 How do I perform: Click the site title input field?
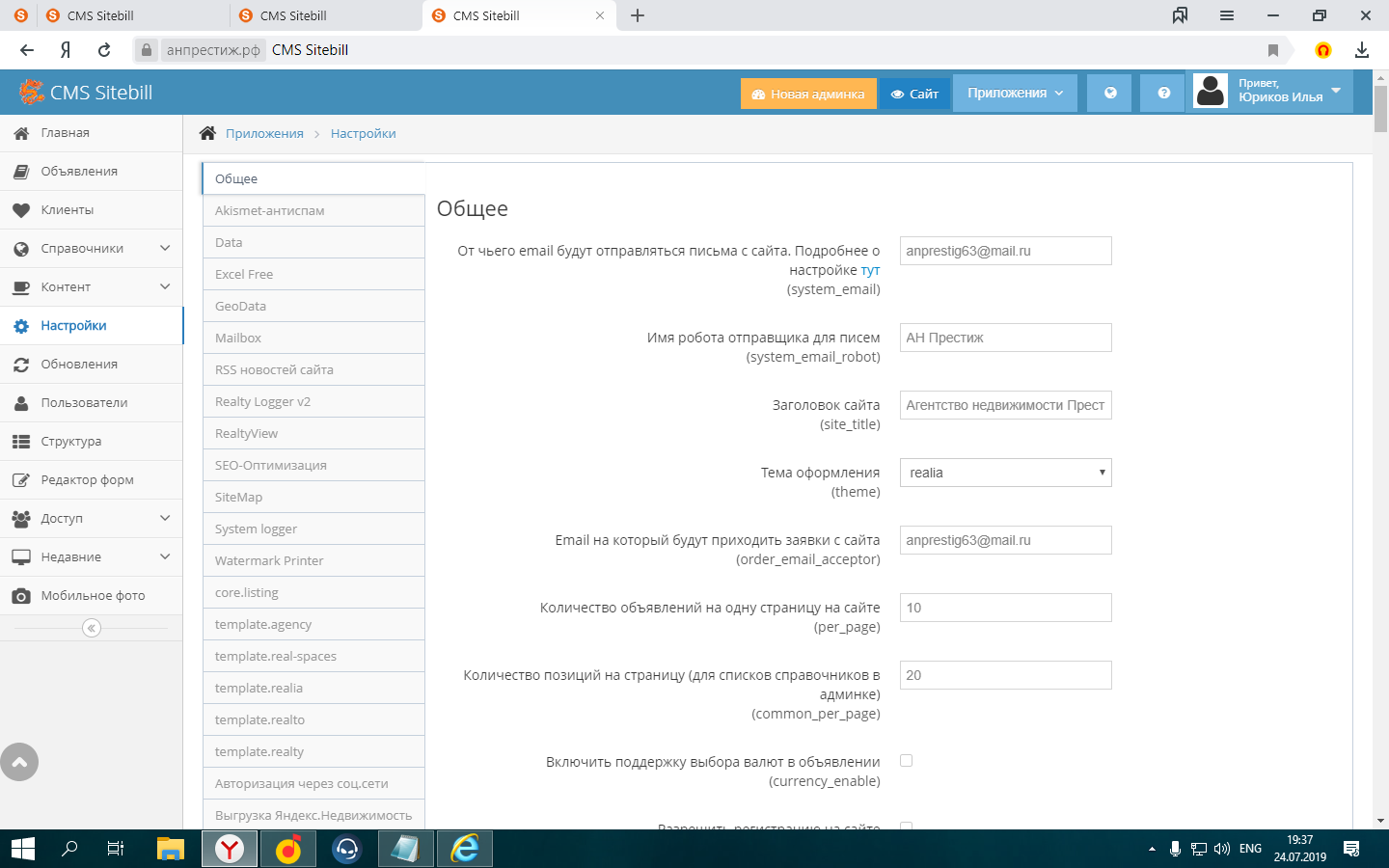pyautogui.click(x=1005, y=405)
